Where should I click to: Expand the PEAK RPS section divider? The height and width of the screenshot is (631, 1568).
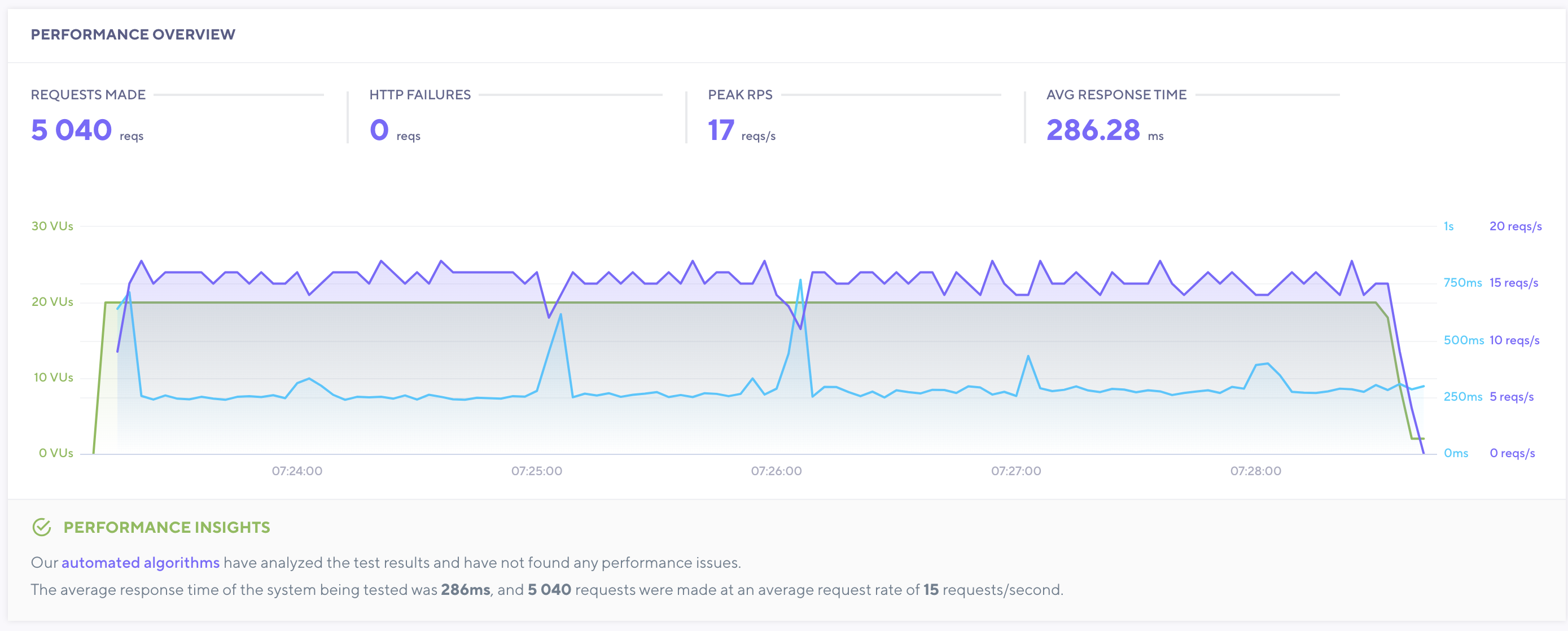click(x=892, y=94)
